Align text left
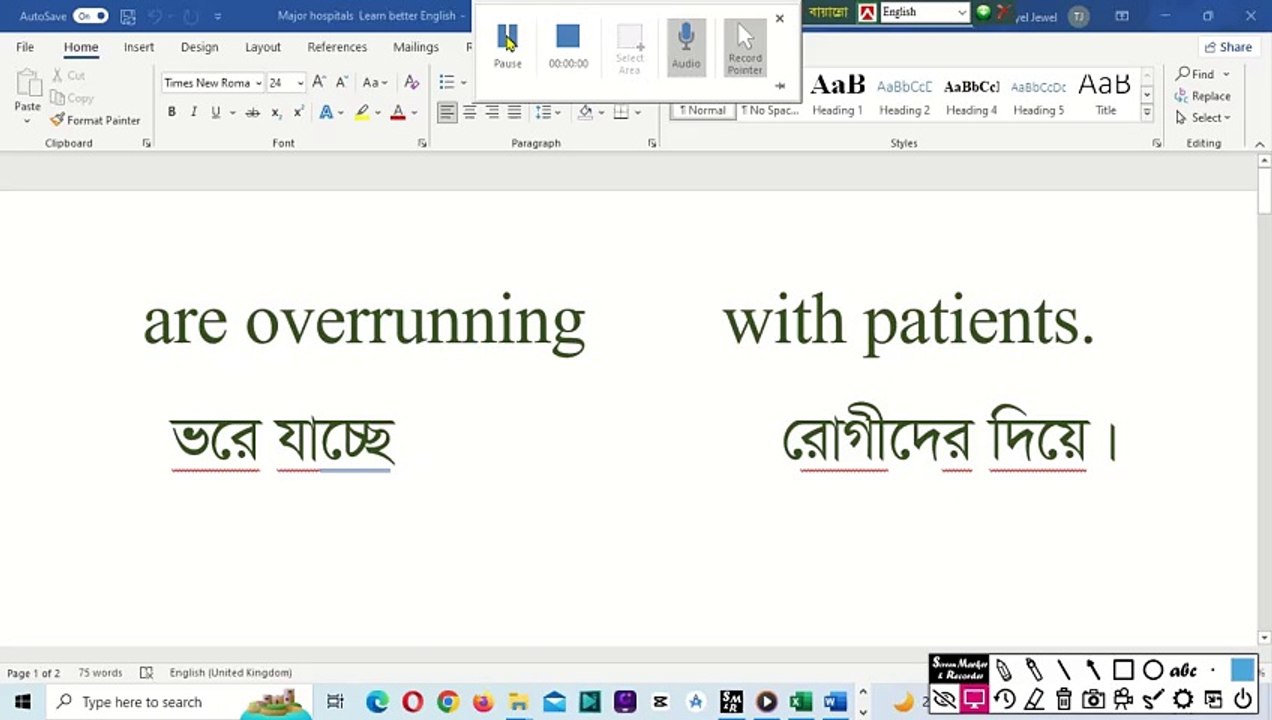Viewport: 1272px width, 720px height. pos(447,112)
